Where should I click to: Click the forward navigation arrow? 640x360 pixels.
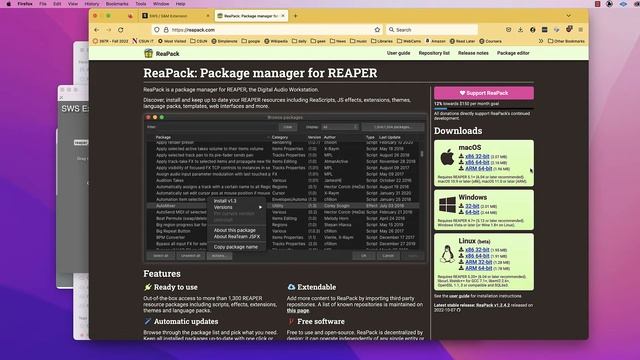109,30
